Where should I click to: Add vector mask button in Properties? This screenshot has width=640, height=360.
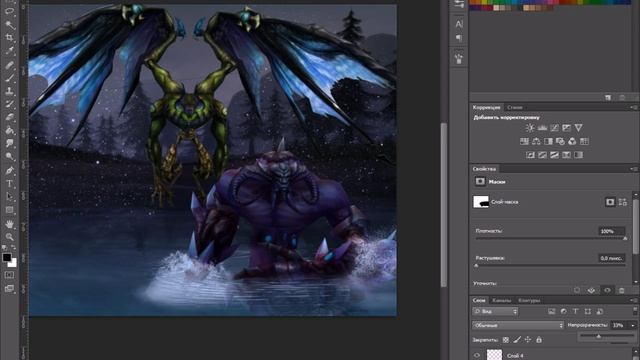(622, 202)
